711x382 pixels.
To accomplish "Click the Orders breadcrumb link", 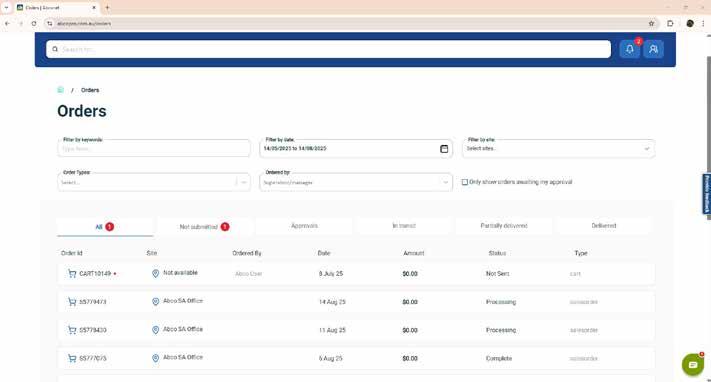I will pyautogui.click(x=90, y=90).
